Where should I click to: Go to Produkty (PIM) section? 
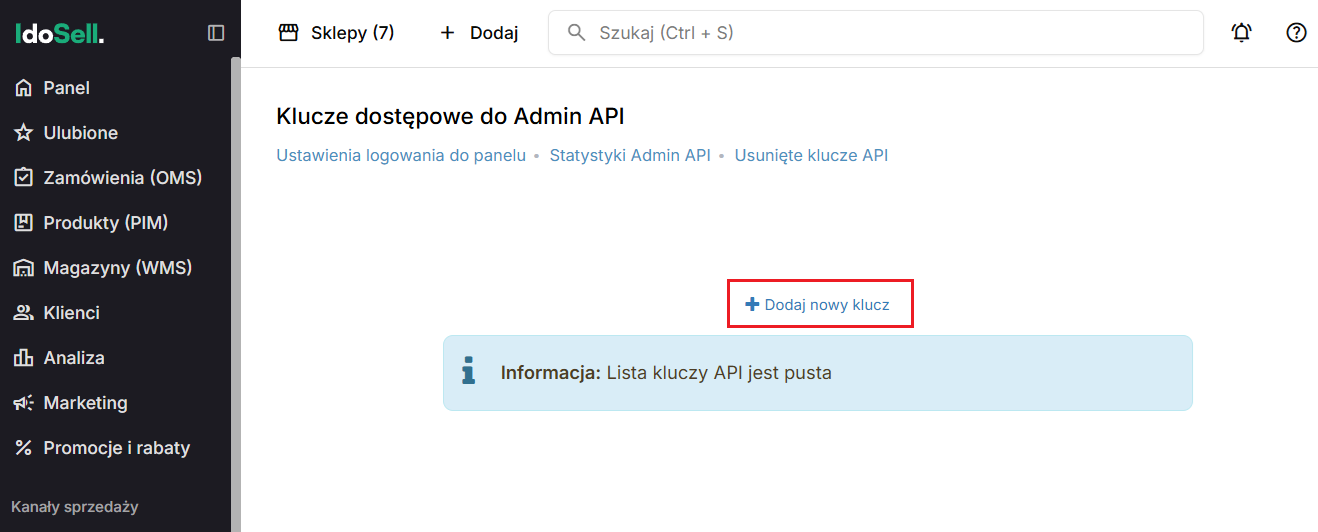coord(105,223)
